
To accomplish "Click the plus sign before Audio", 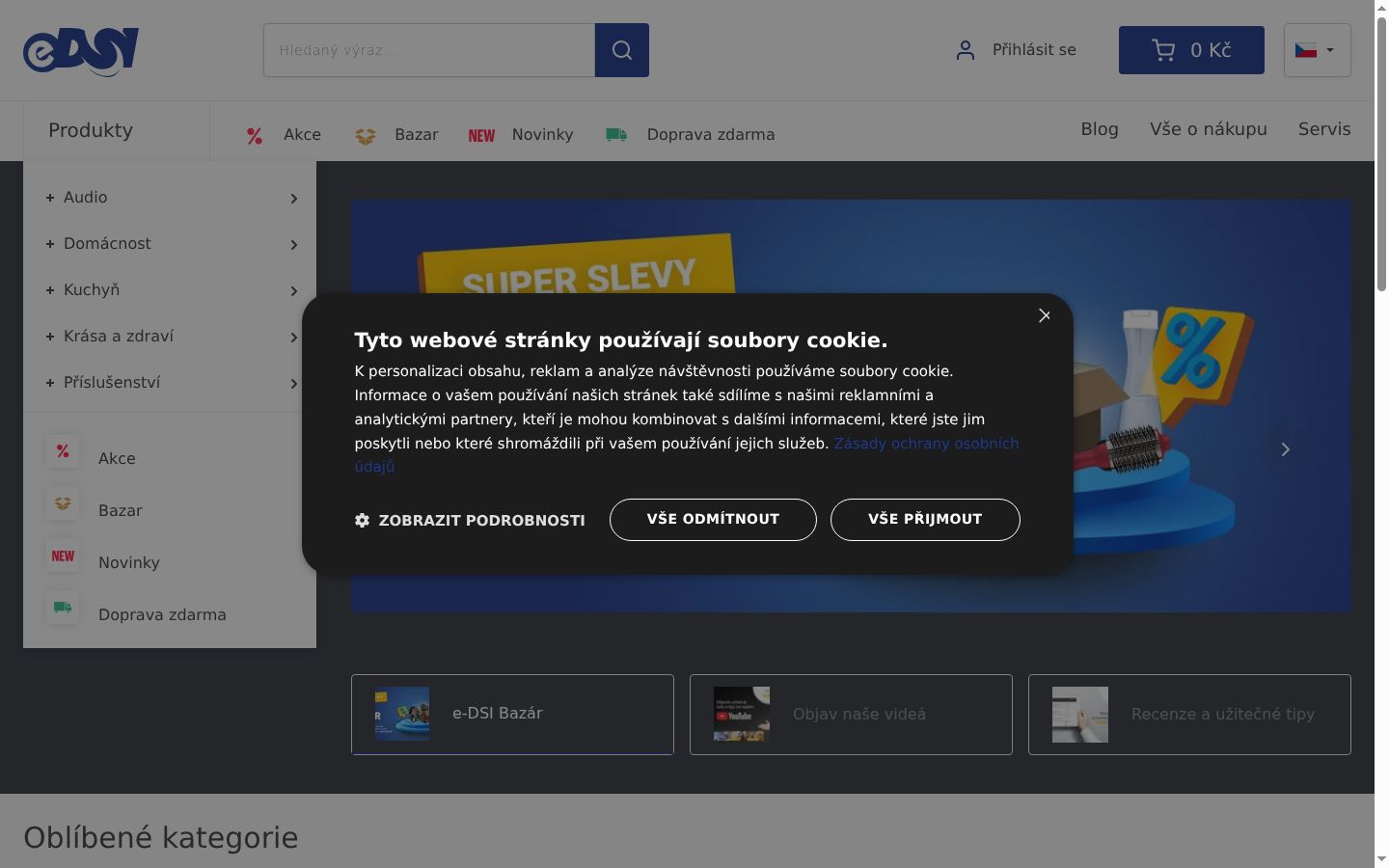I will [50, 198].
